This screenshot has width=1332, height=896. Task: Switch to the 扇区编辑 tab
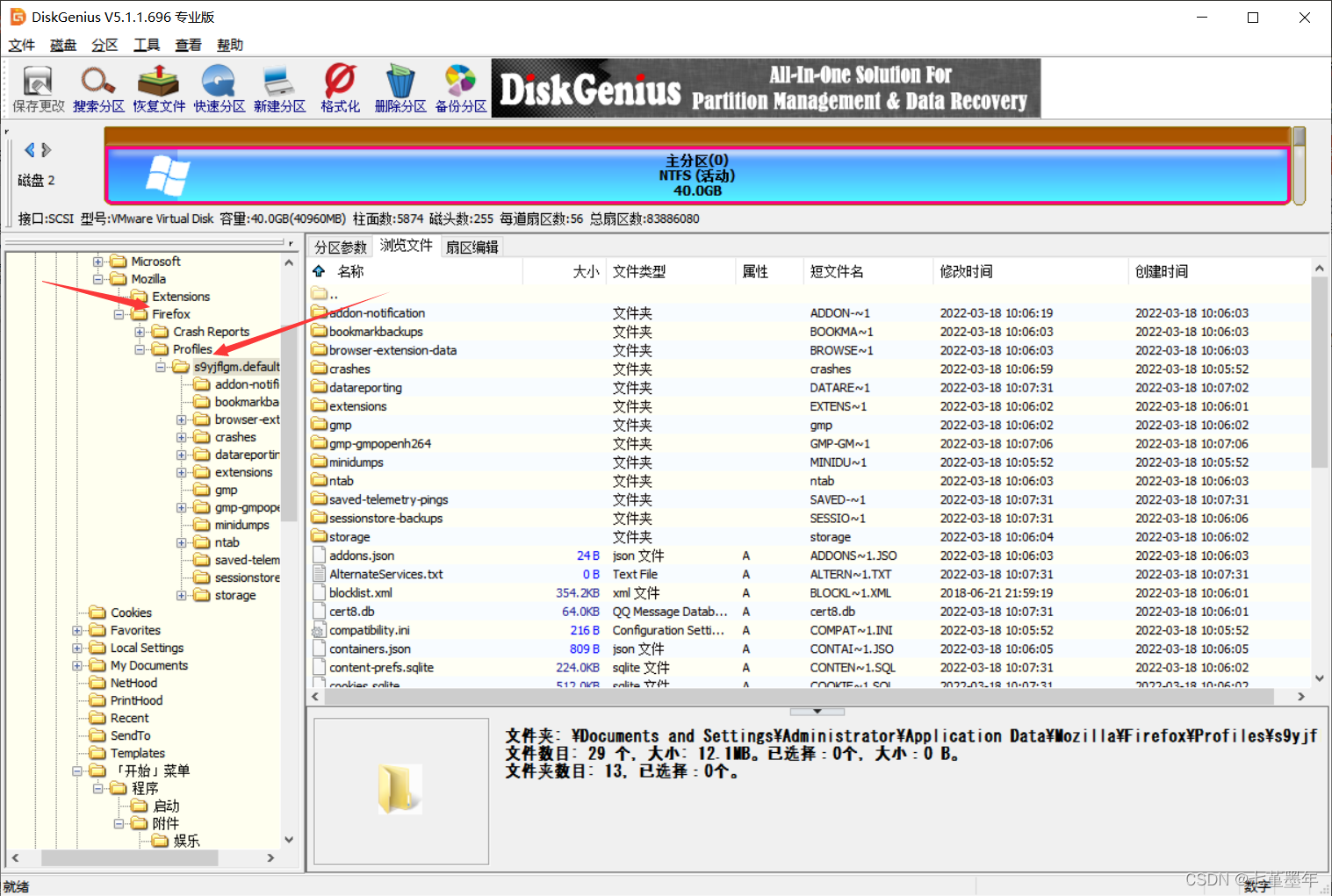(x=472, y=247)
